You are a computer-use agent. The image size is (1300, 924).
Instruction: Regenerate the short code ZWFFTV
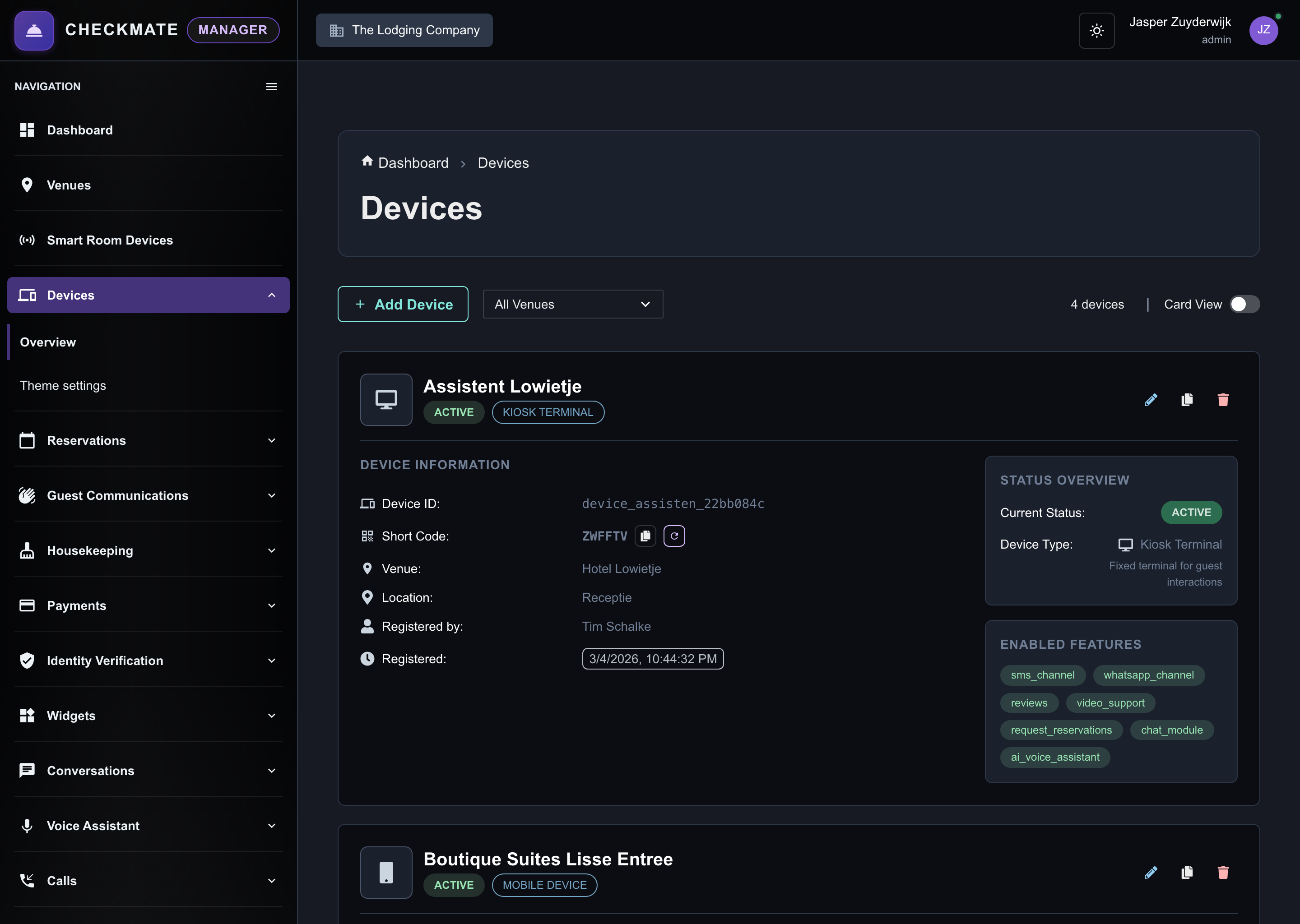point(674,536)
